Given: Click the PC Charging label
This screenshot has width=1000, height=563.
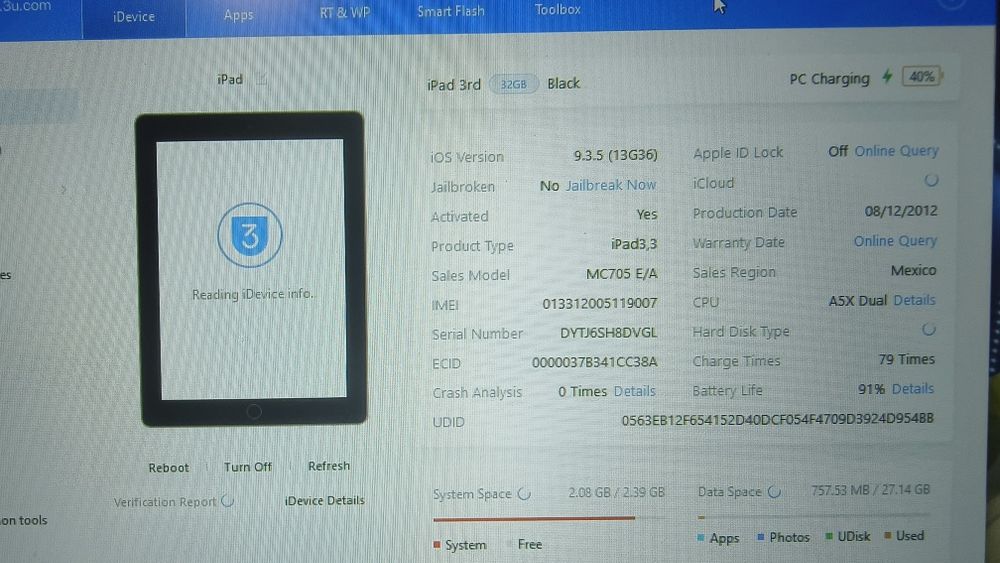Looking at the screenshot, I should pyautogui.click(x=829, y=79).
